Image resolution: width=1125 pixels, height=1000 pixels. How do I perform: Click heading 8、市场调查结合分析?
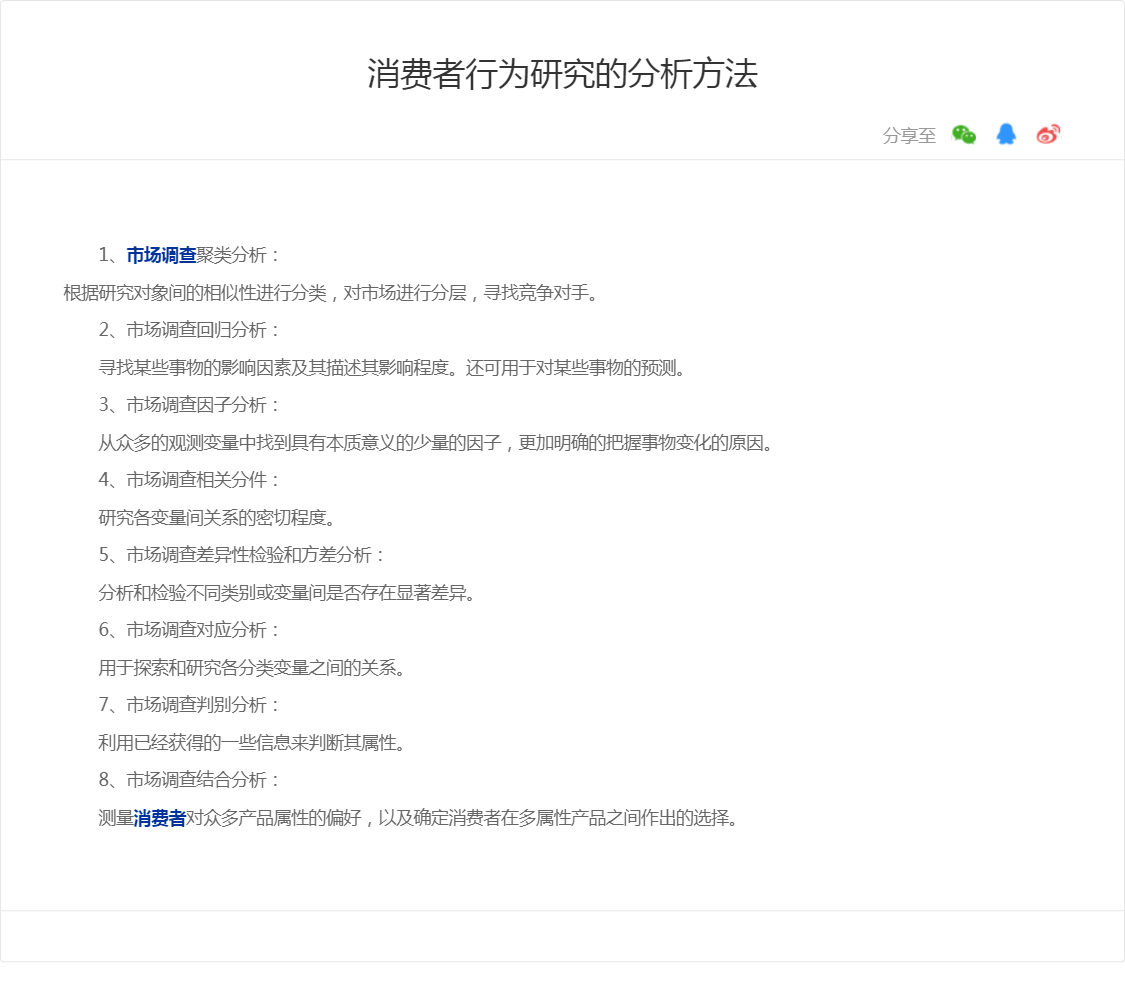pyautogui.click(x=189, y=780)
